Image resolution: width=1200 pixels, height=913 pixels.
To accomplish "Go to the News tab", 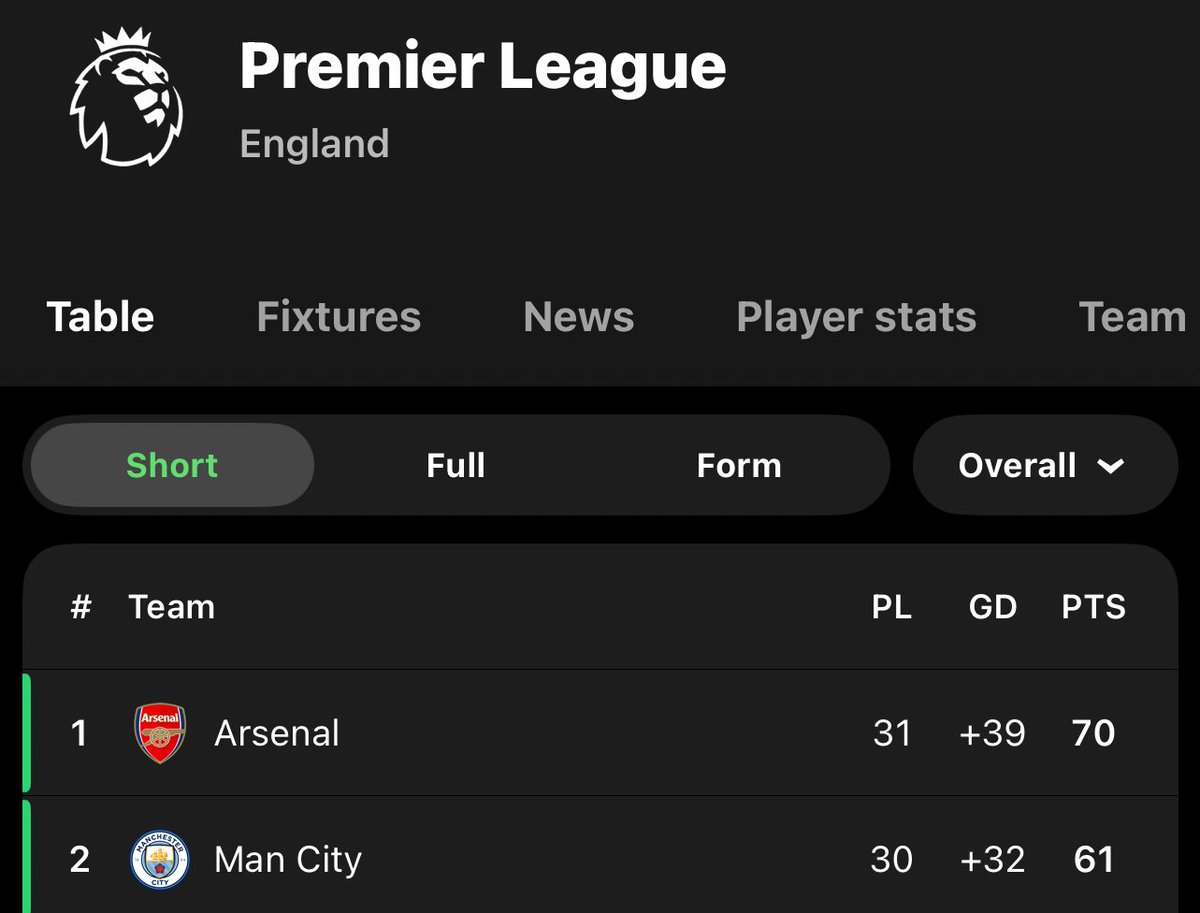I will coord(578,317).
